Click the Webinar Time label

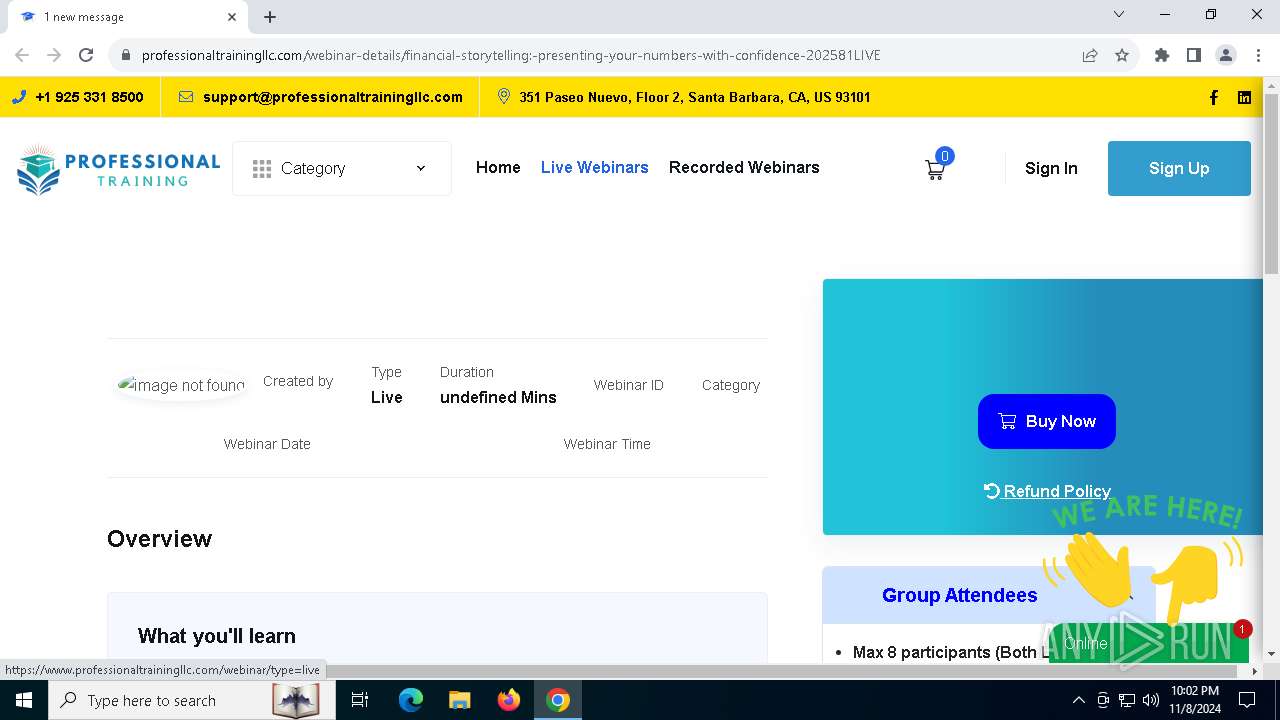tap(607, 444)
